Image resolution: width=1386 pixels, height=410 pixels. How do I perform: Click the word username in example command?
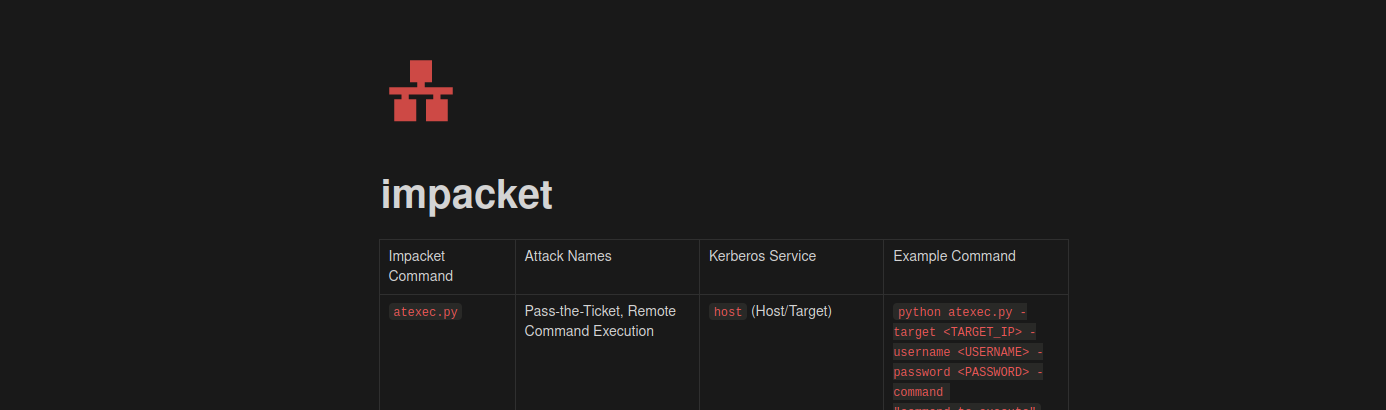pyautogui.click(x=921, y=352)
